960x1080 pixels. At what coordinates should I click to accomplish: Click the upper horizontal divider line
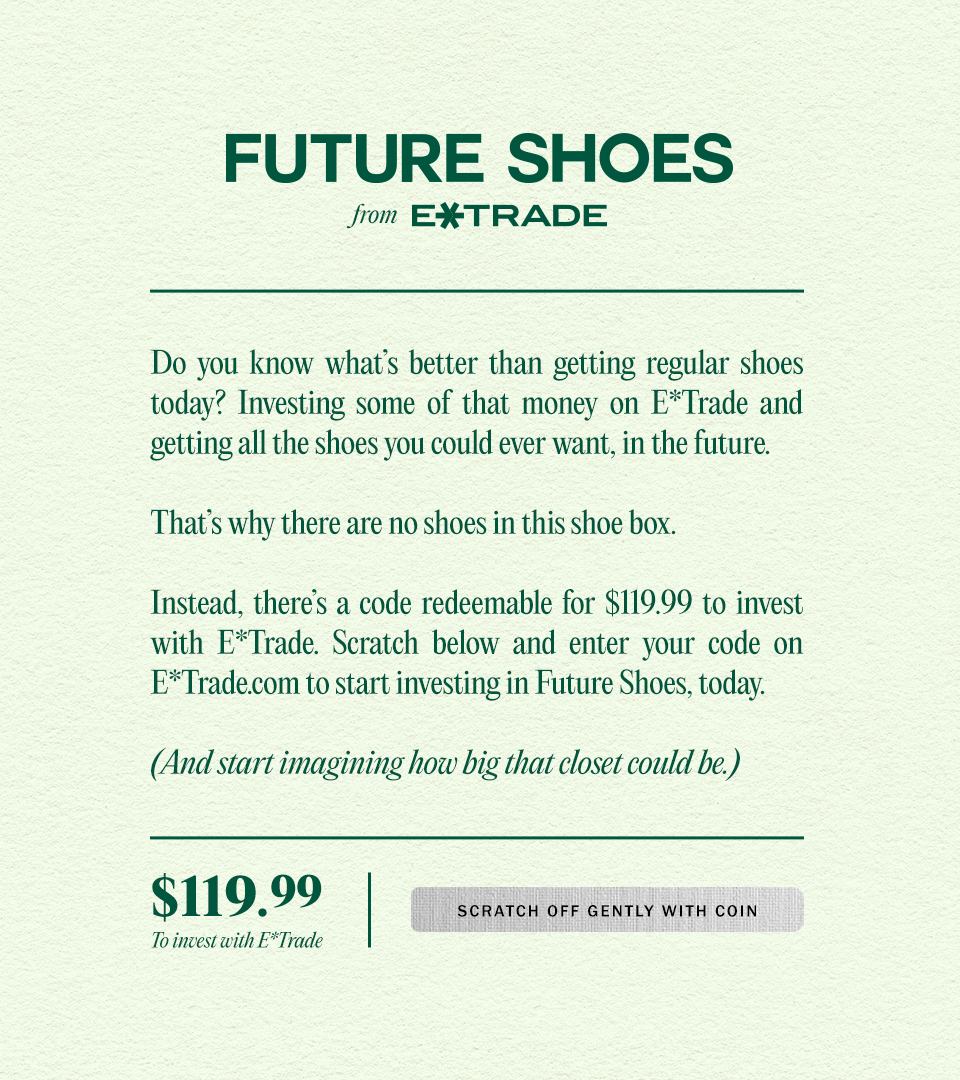(477, 291)
